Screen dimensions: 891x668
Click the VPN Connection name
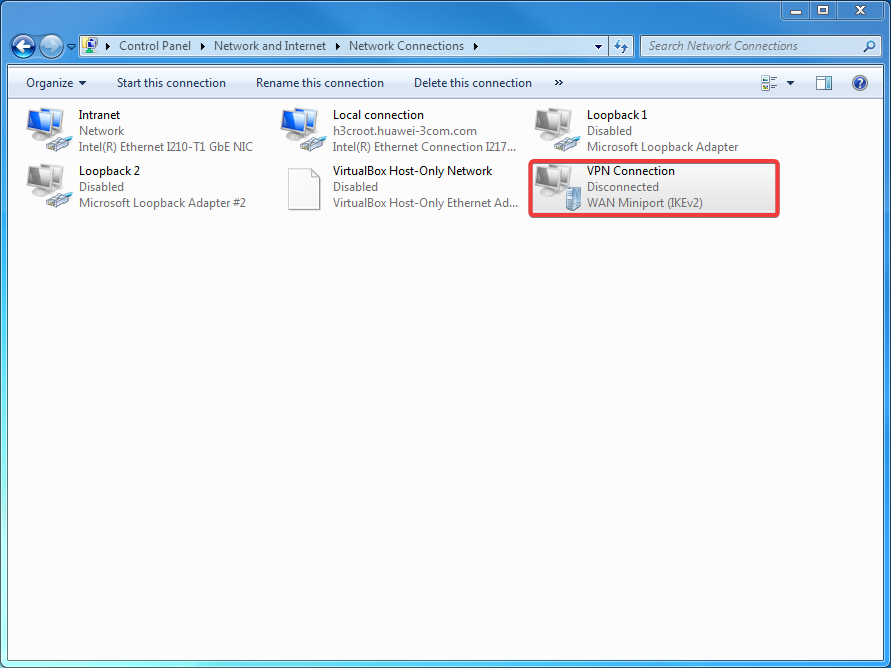pyautogui.click(x=631, y=170)
